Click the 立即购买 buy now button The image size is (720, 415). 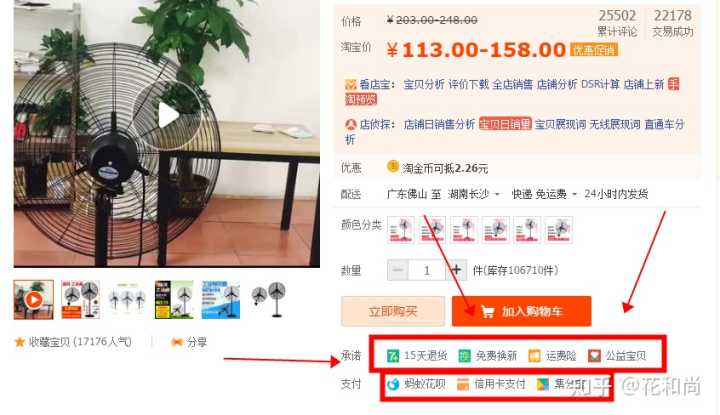[393, 311]
